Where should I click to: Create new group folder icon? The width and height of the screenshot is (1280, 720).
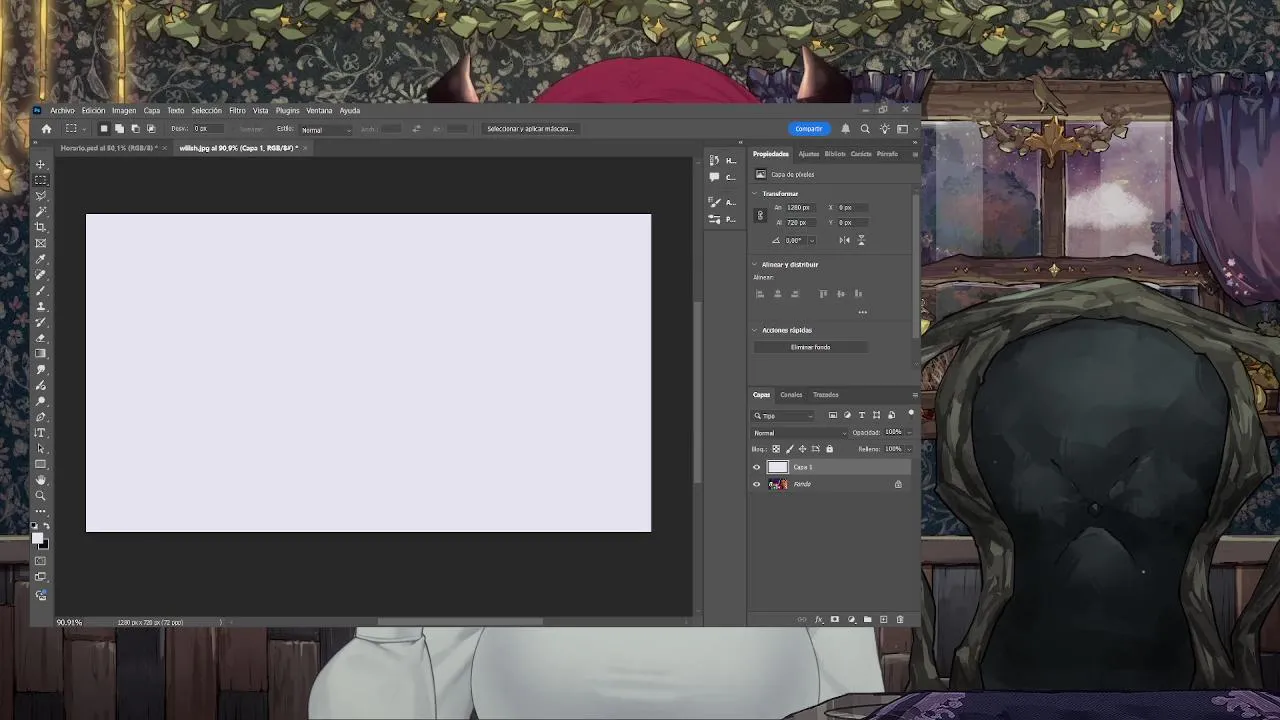(x=867, y=620)
